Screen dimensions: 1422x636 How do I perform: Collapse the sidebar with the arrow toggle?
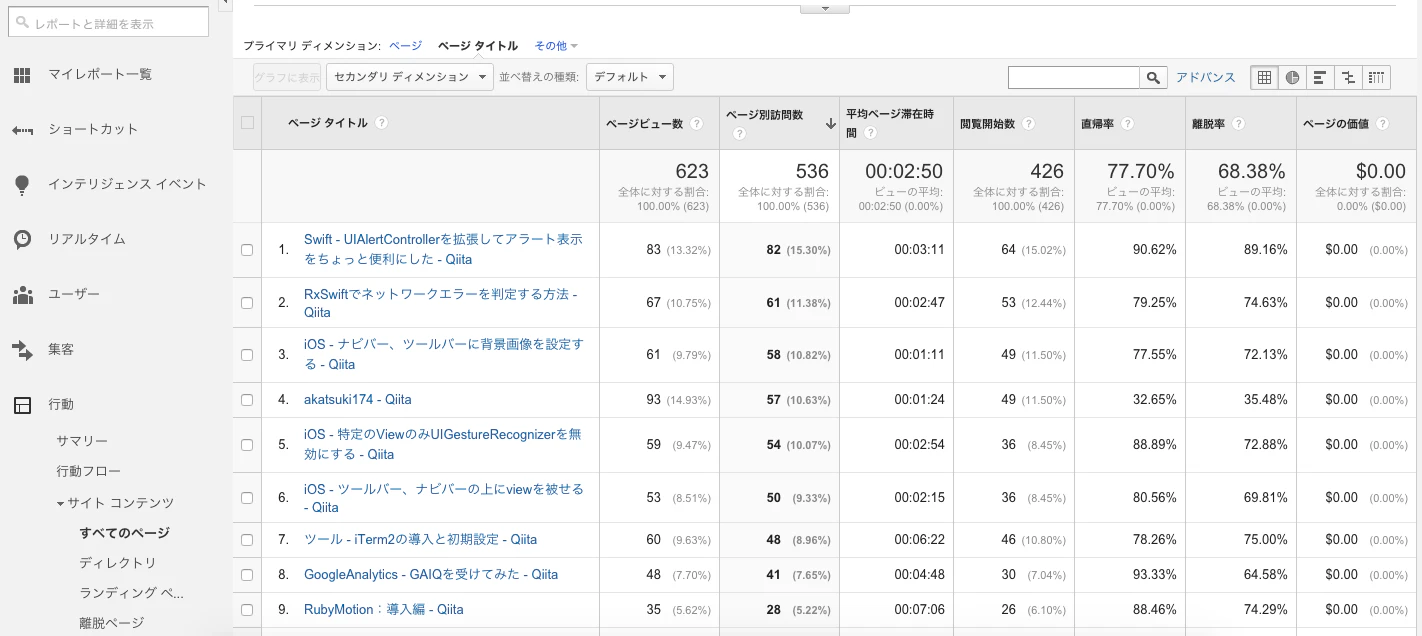pos(226,3)
